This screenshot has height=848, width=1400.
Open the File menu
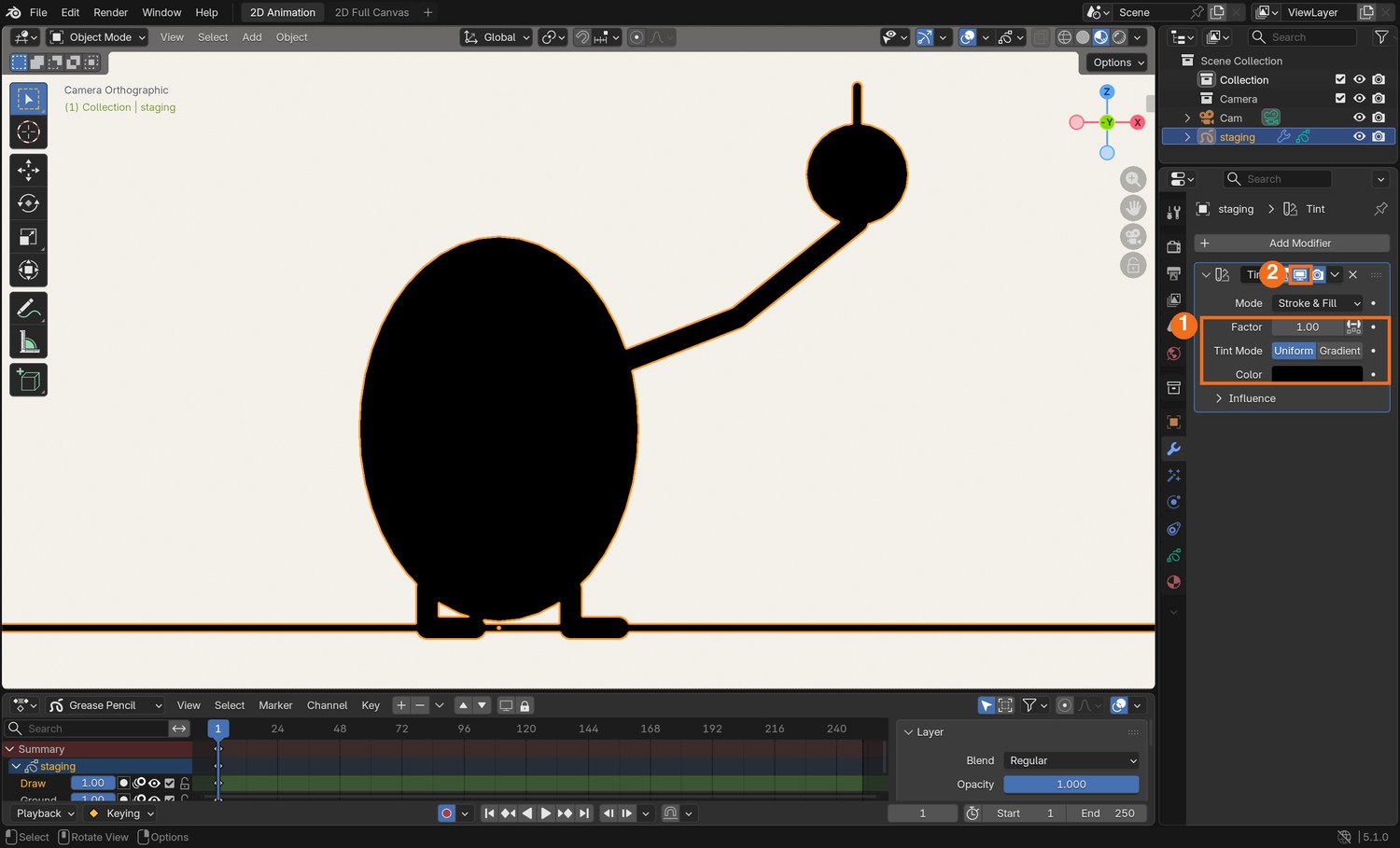point(38,12)
